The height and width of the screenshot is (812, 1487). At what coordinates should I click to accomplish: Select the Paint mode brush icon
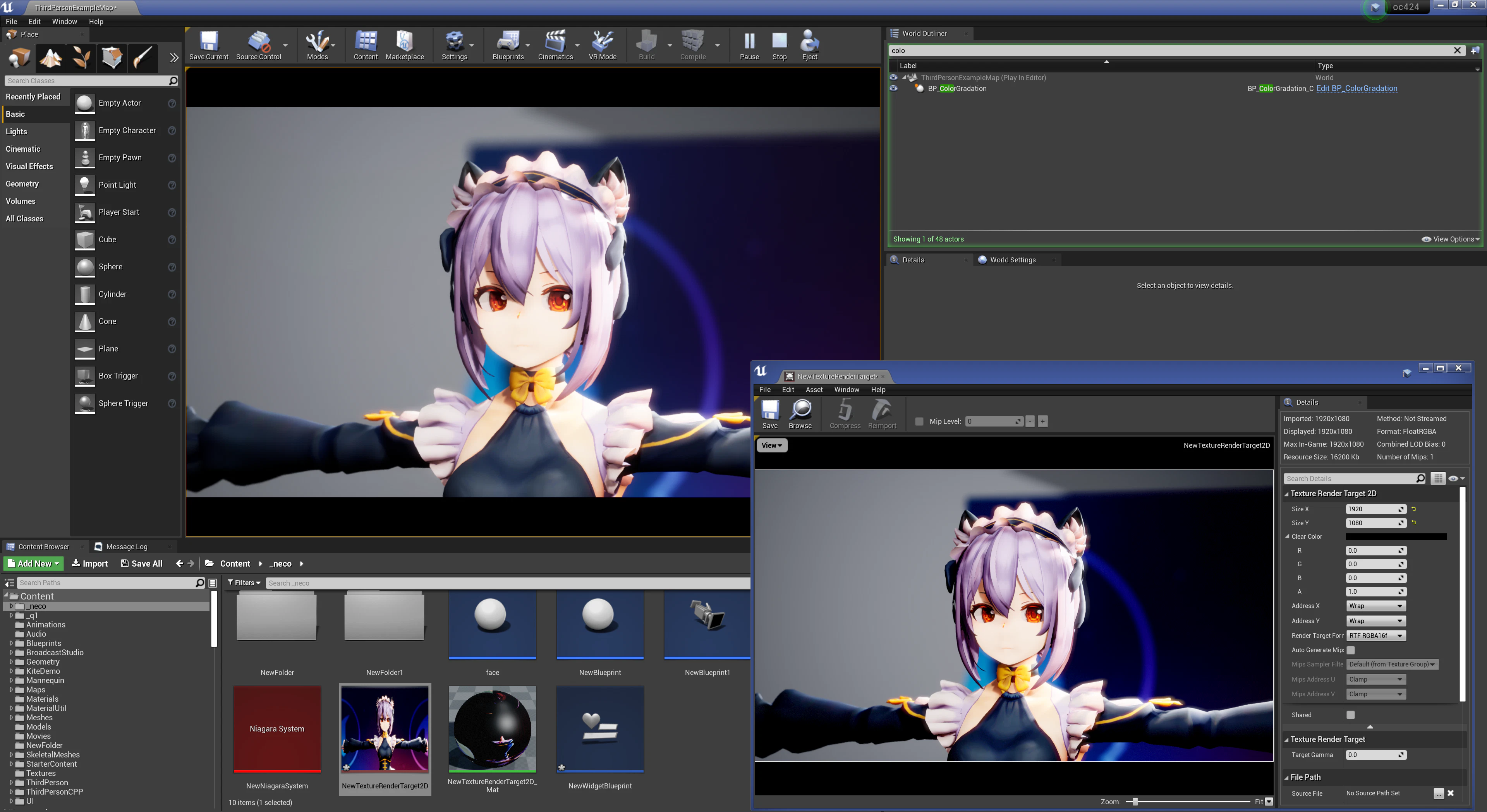click(142, 58)
